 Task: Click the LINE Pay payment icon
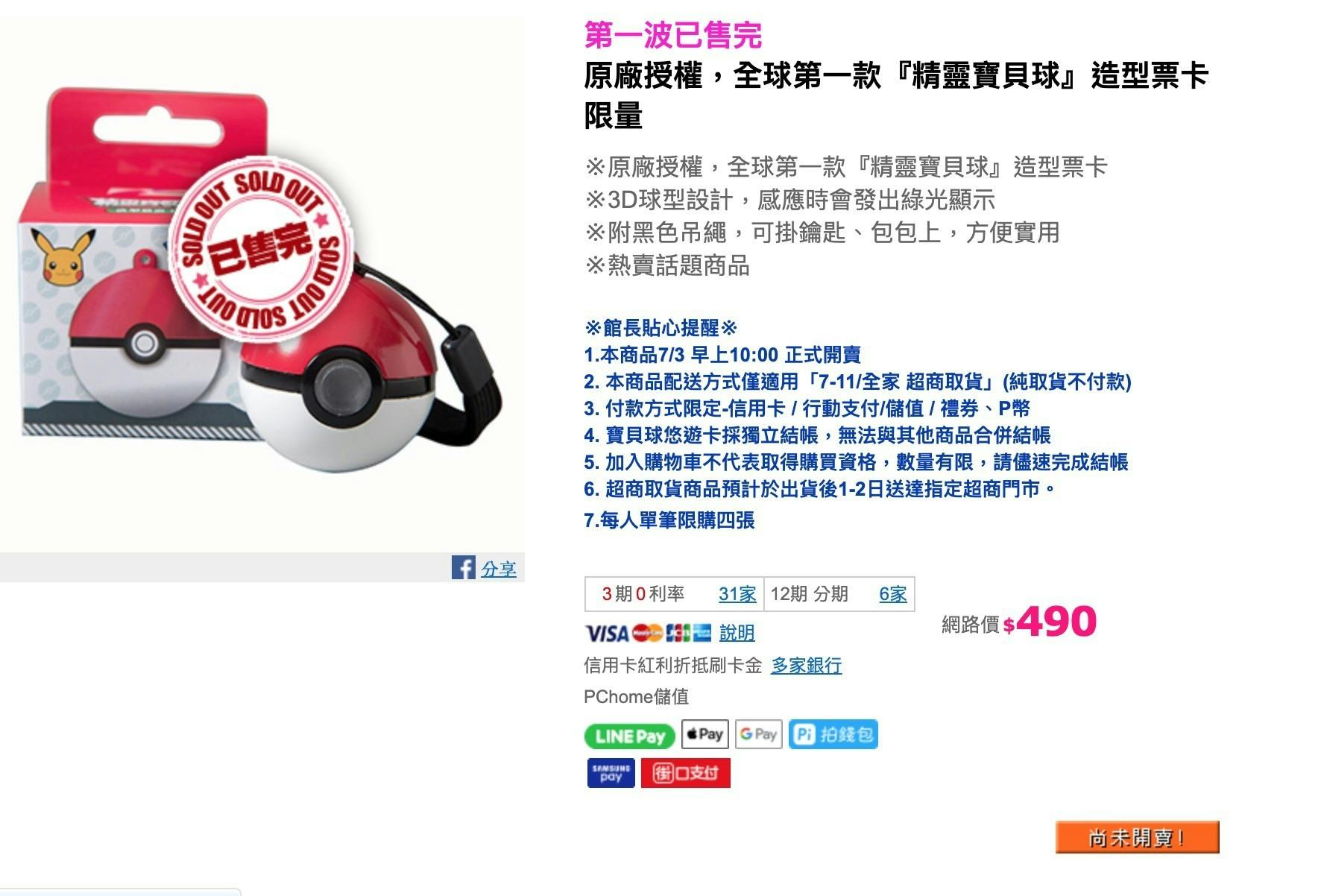[630, 736]
